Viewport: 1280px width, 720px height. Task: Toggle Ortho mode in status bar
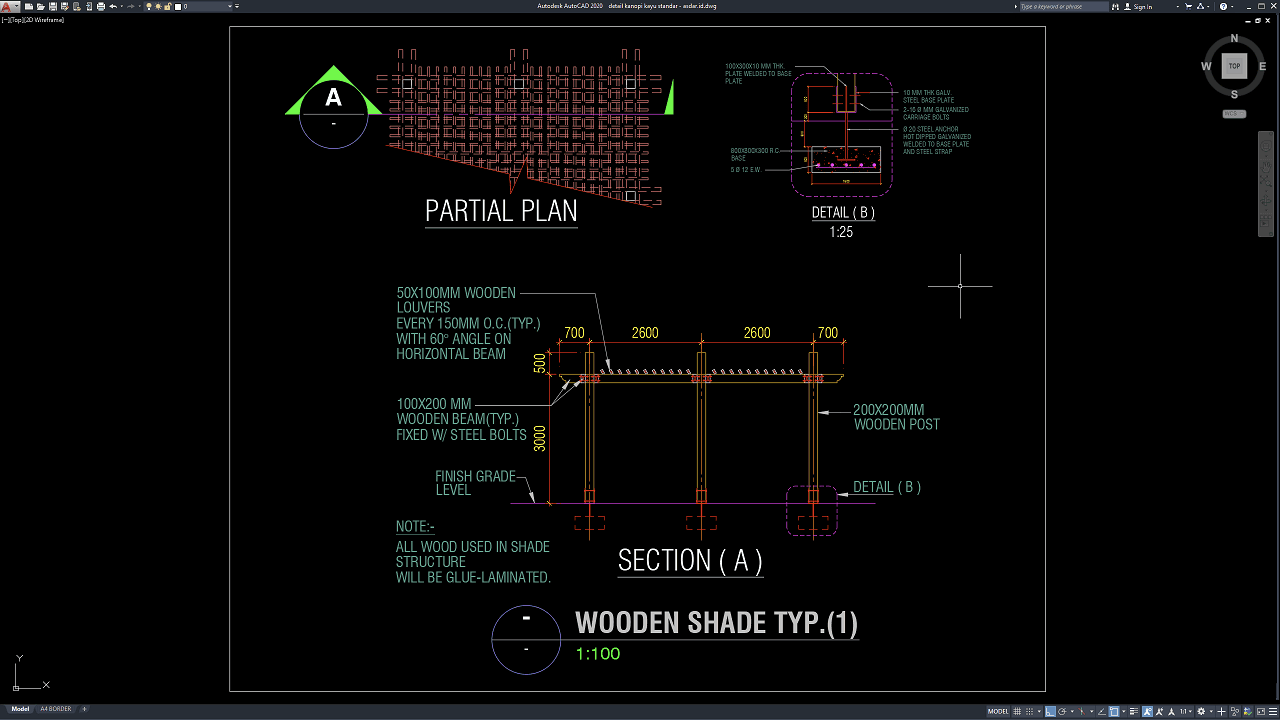click(1050, 711)
